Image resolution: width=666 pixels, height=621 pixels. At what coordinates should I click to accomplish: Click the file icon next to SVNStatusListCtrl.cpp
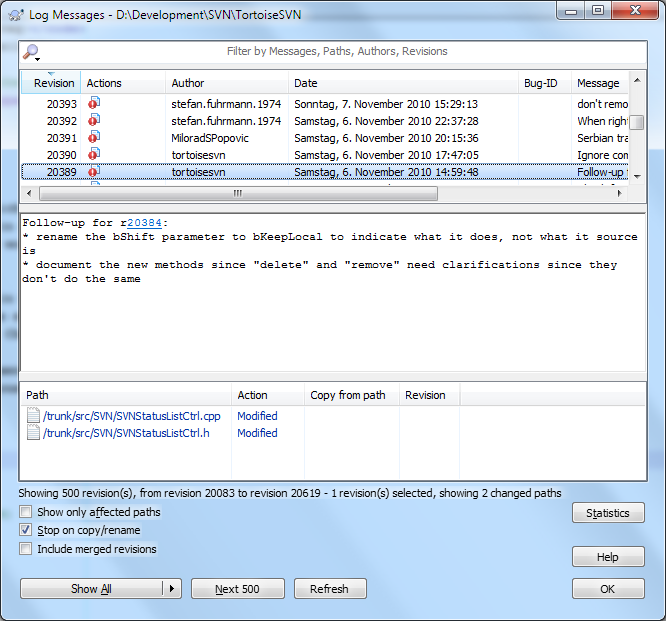click(x=33, y=416)
